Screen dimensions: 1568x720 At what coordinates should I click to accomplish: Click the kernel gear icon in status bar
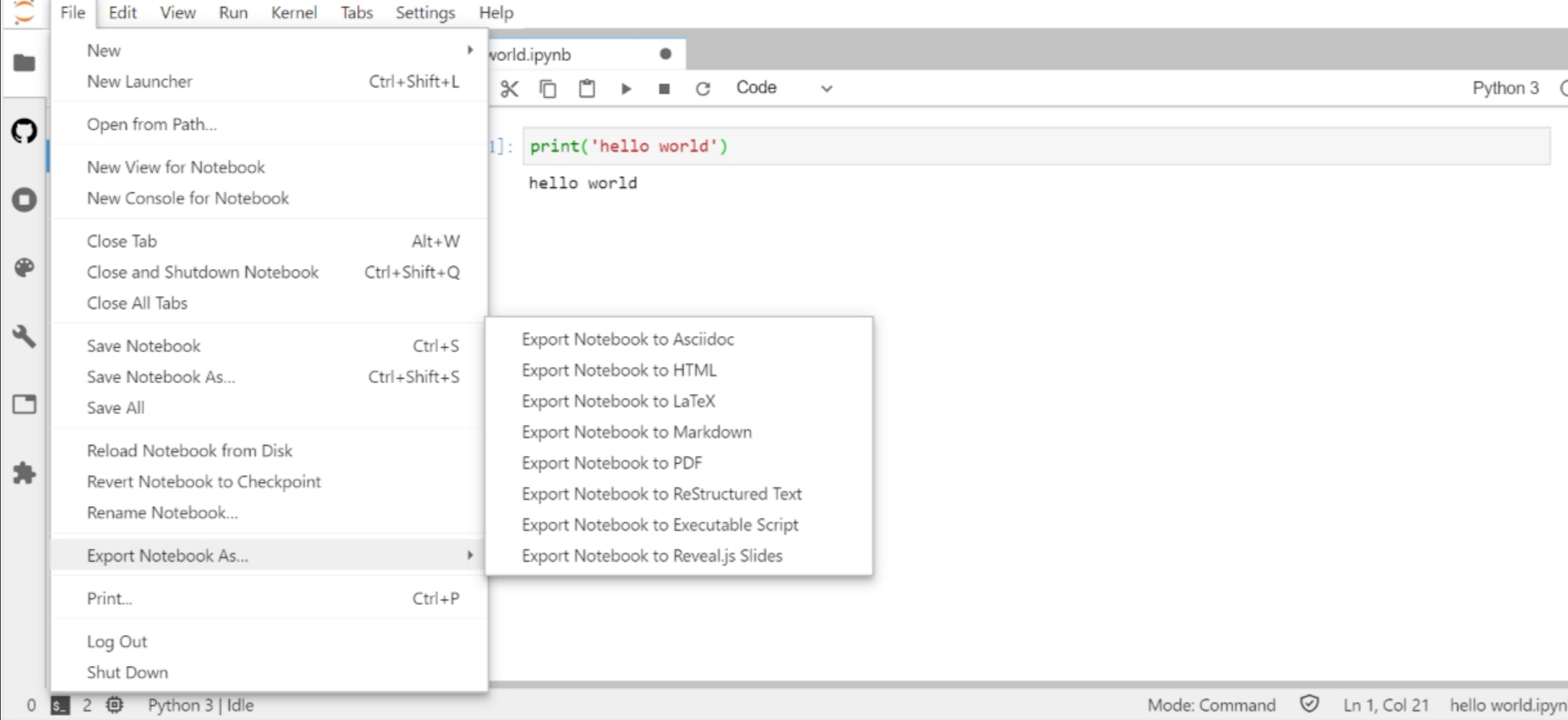114,705
